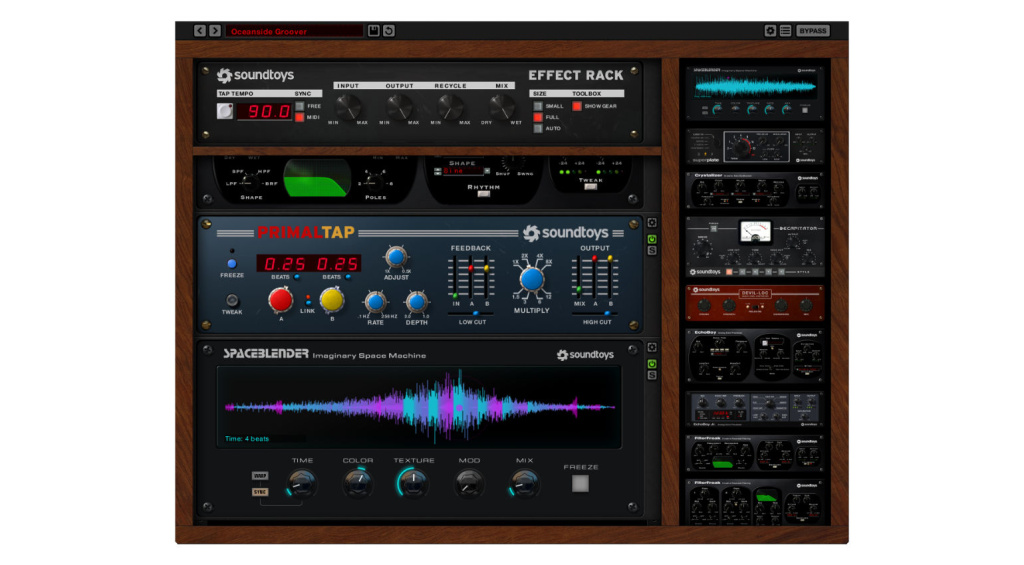Click the FilterFreak Rhythm button
Viewport: 1024px width, 565px height.
[x=483, y=194]
